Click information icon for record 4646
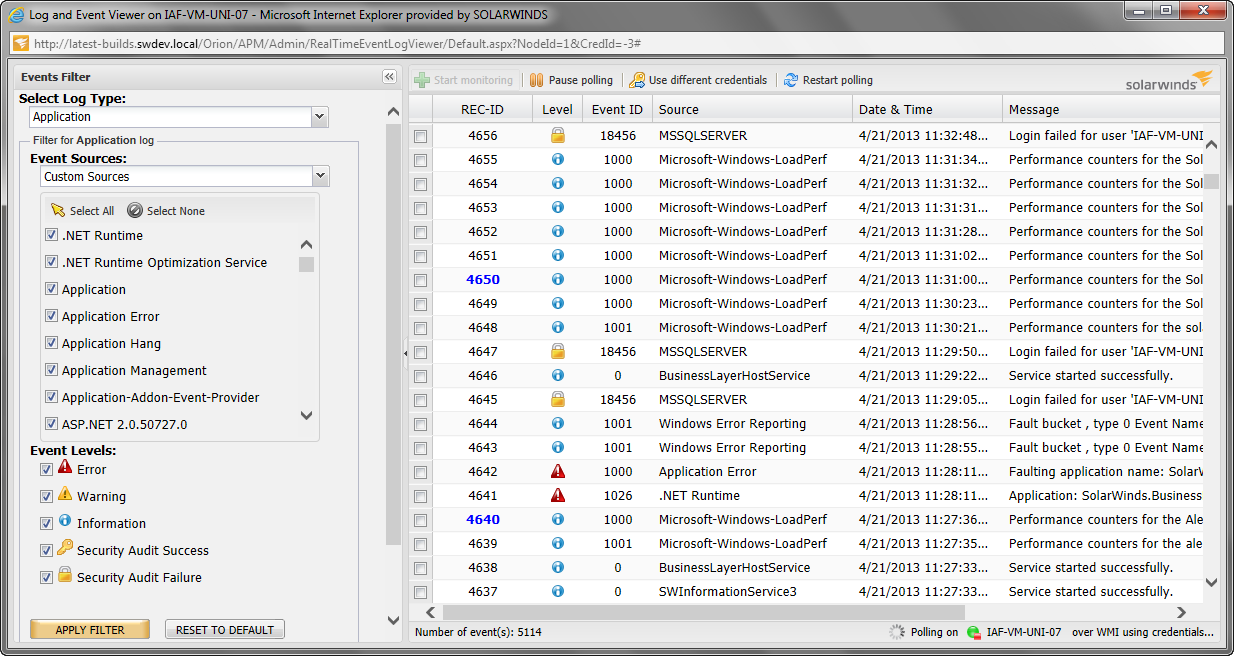Viewport: 1234px width, 656px height. (x=558, y=375)
